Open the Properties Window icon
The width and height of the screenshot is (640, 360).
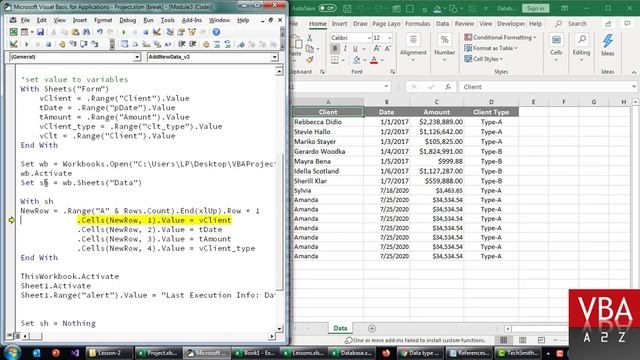[181, 32]
